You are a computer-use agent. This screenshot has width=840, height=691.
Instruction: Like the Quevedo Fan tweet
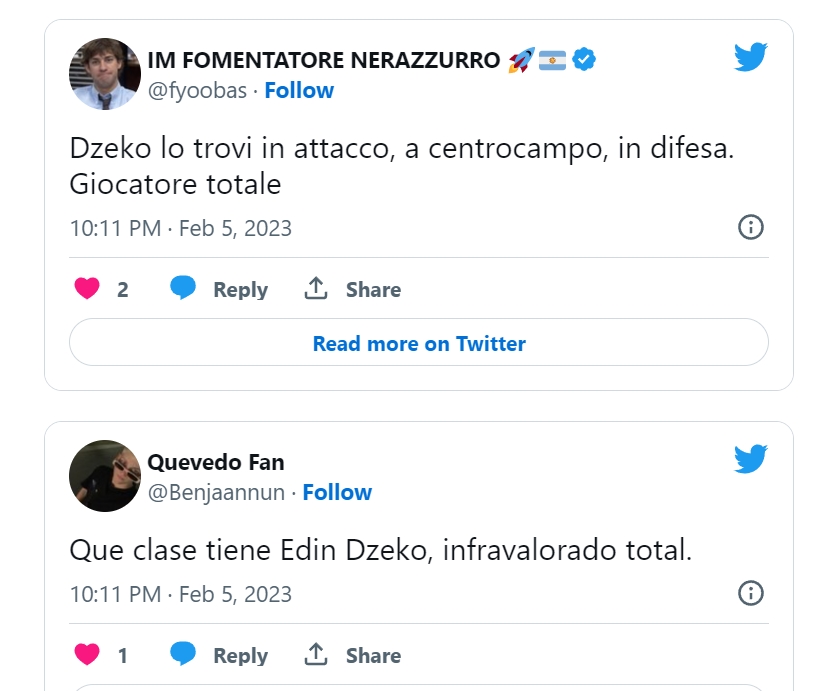tap(88, 655)
